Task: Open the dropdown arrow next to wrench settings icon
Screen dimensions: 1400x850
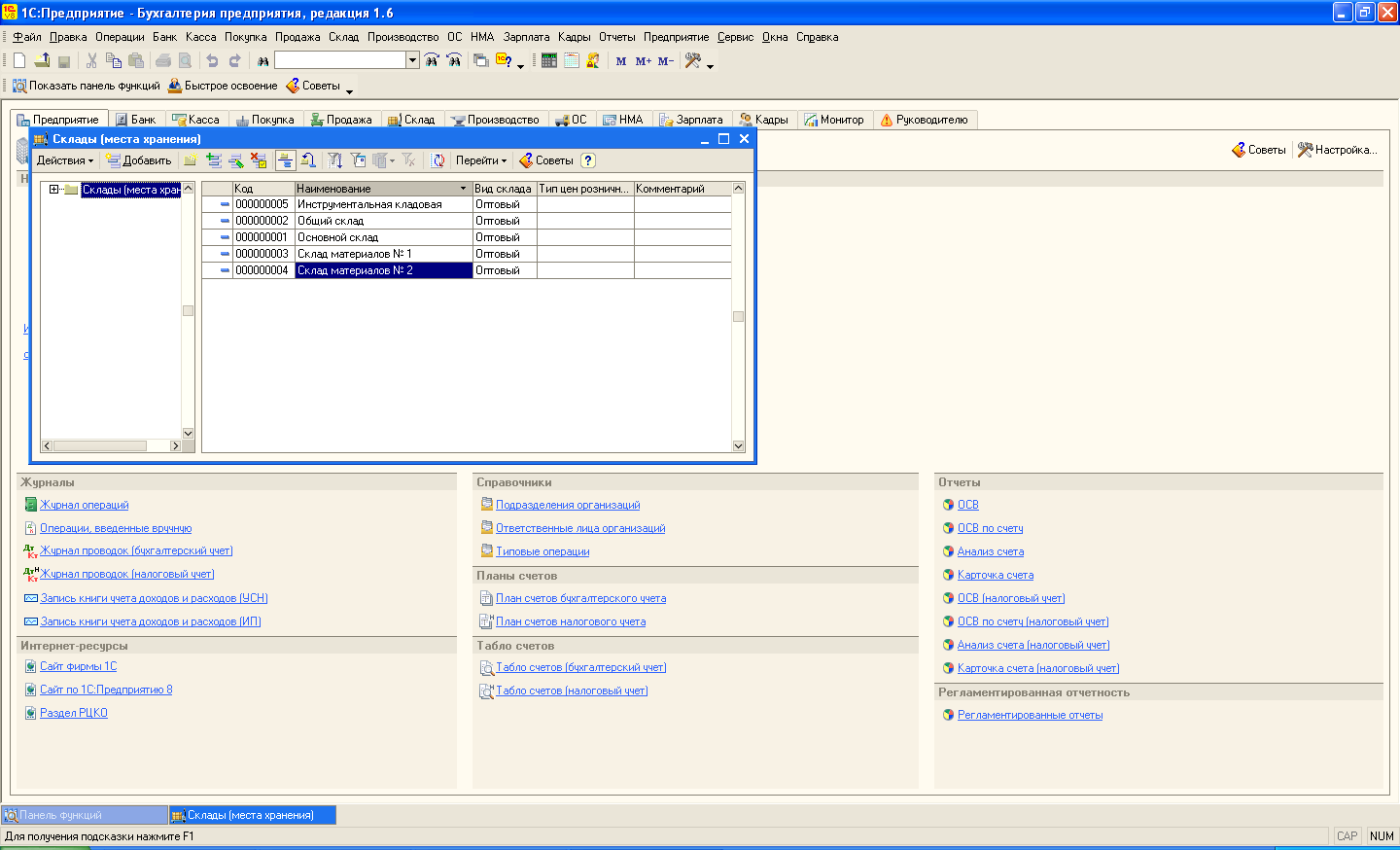Action: point(710,65)
